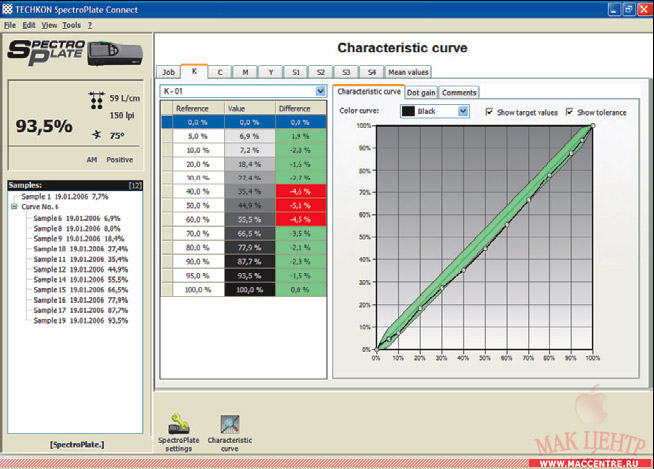Viewport: 654px width, 469px height.
Task: Click the 100,0 % value cell
Action: pyautogui.click(x=249, y=290)
